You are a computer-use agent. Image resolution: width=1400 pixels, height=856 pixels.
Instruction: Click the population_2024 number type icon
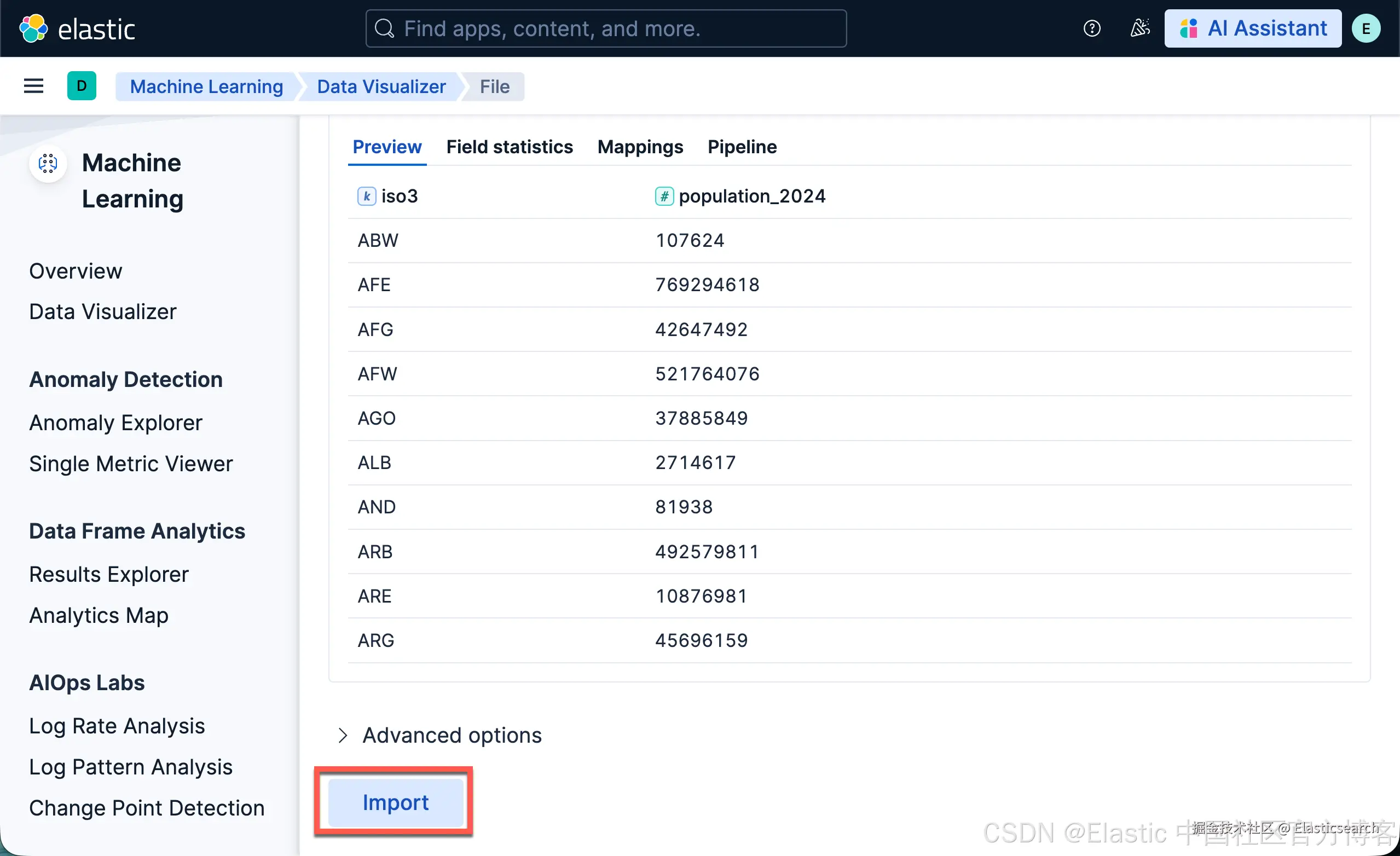tap(664, 196)
